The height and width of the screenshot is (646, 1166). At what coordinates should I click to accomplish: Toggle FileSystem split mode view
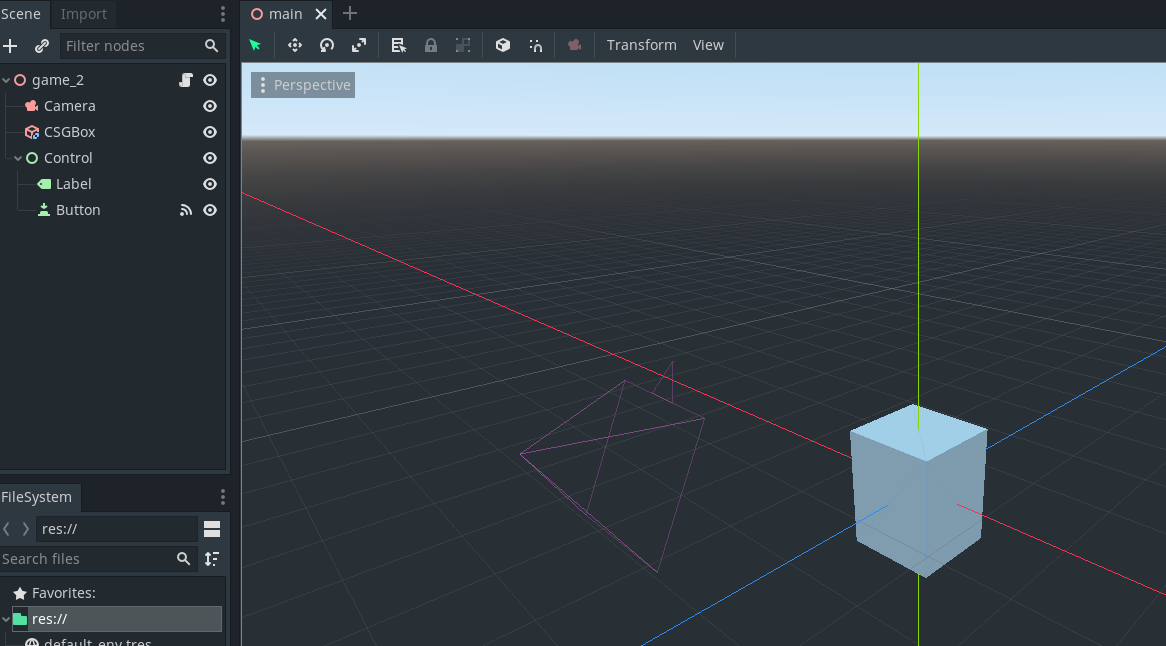point(212,529)
